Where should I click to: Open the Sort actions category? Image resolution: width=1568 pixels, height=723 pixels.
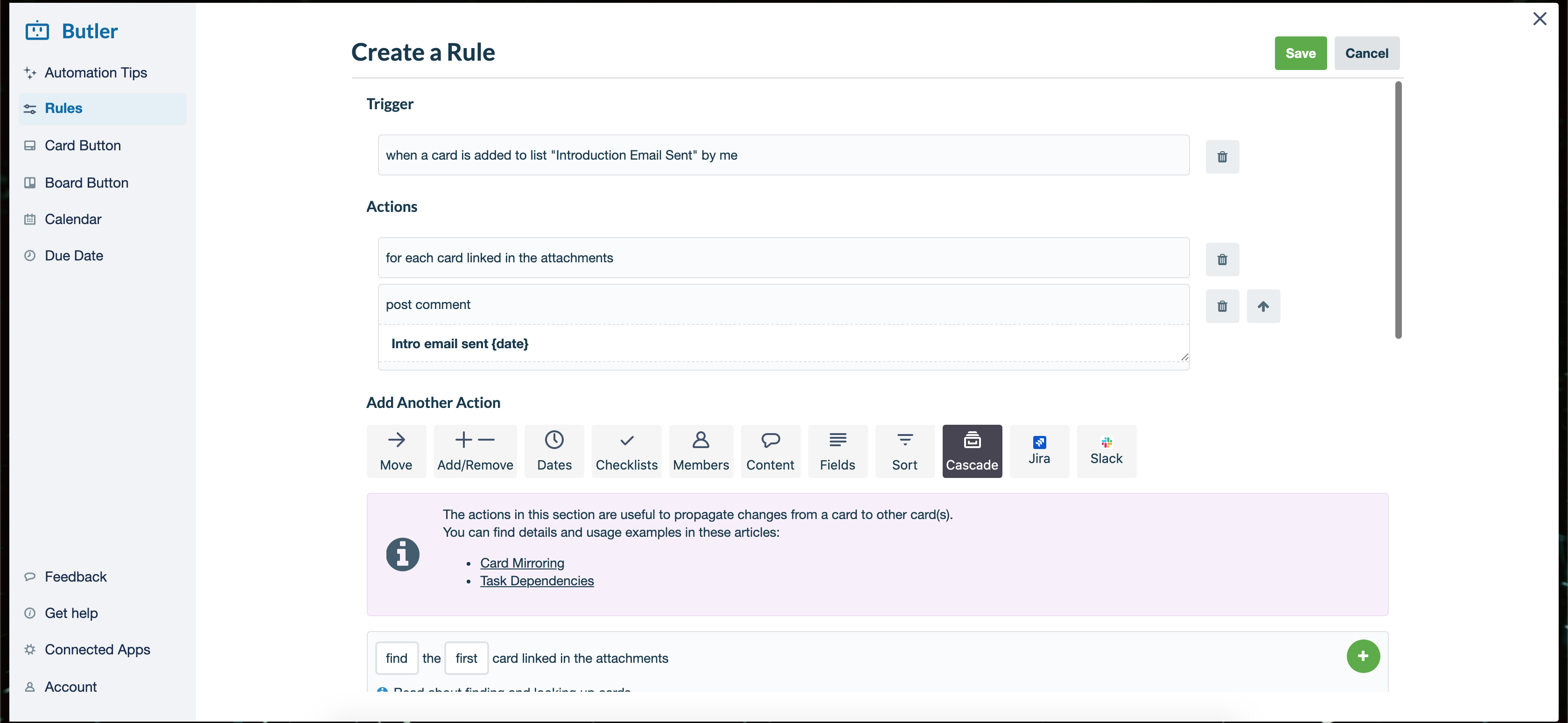pos(905,451)
